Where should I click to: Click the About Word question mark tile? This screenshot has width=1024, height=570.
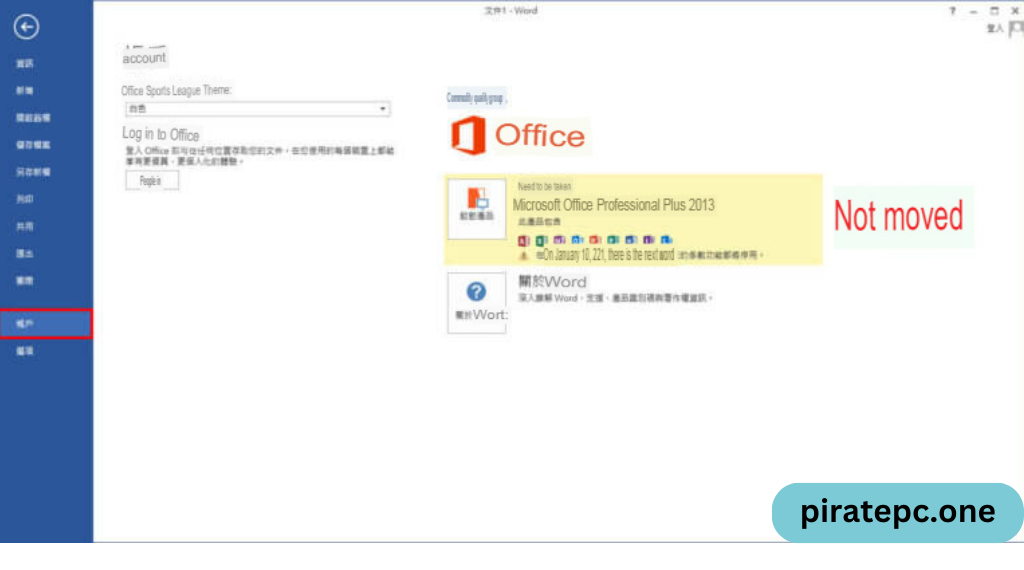point(477,303)
